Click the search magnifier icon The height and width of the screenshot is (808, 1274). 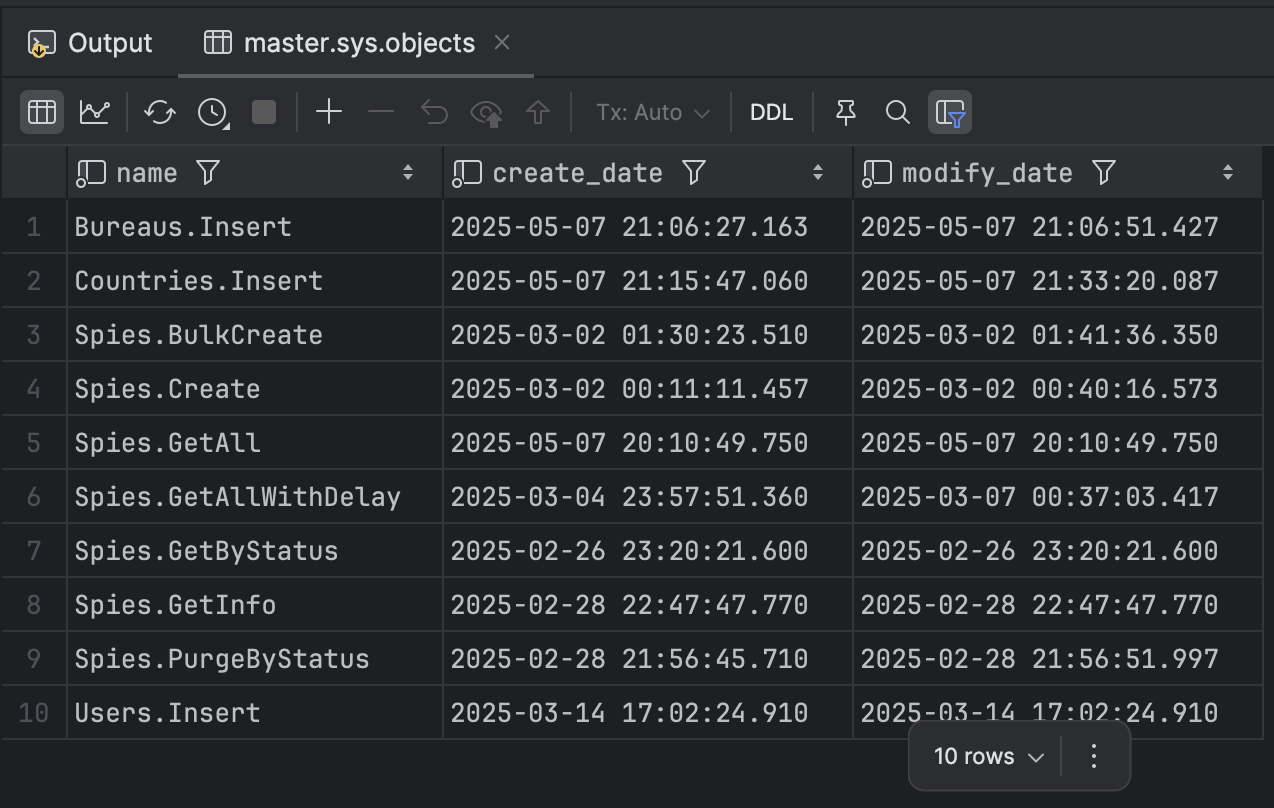[898, 112]
